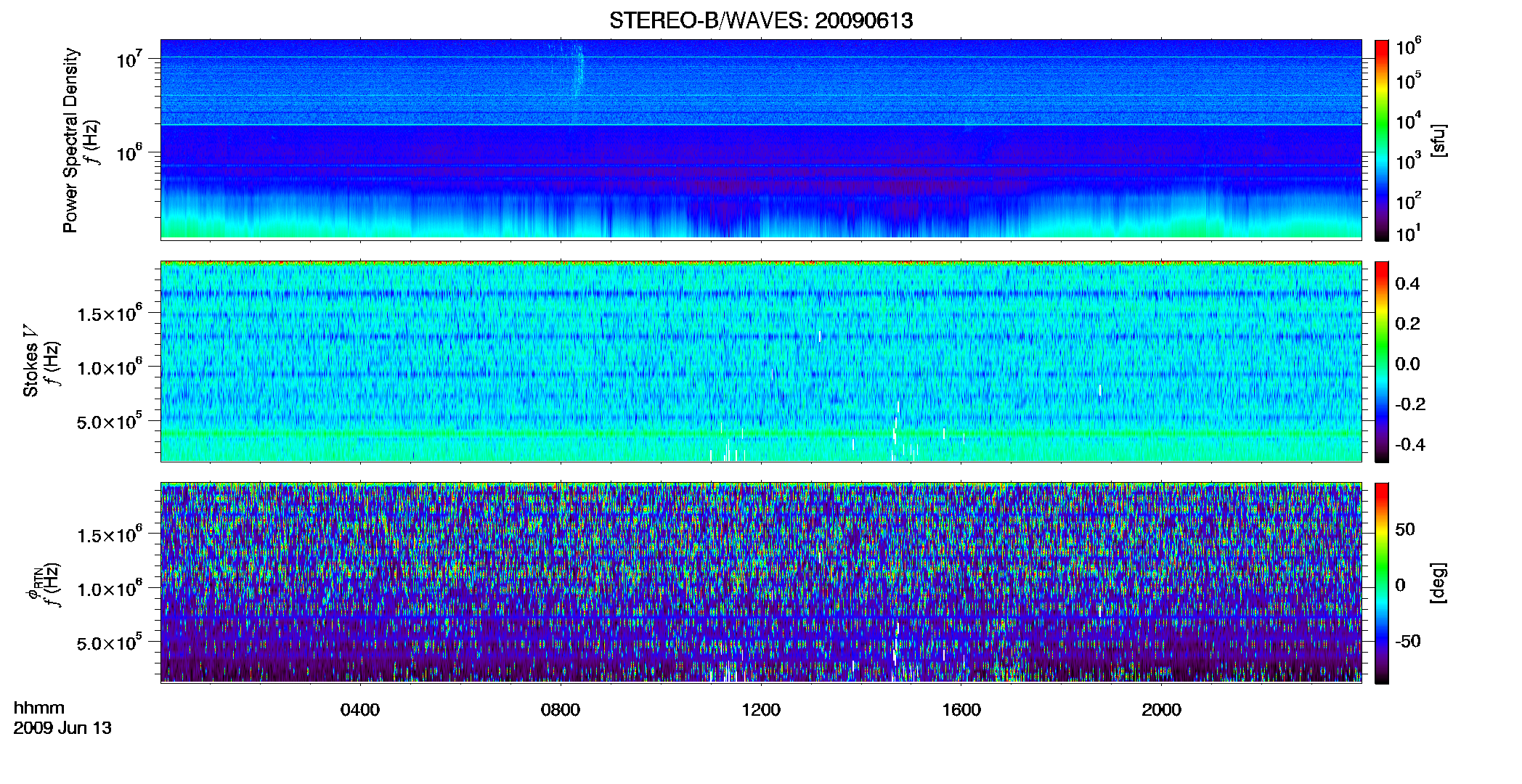Click the phi RTN degree colorbar
Viewport: 1522px width, 784px height.
tap(1382, 583)
